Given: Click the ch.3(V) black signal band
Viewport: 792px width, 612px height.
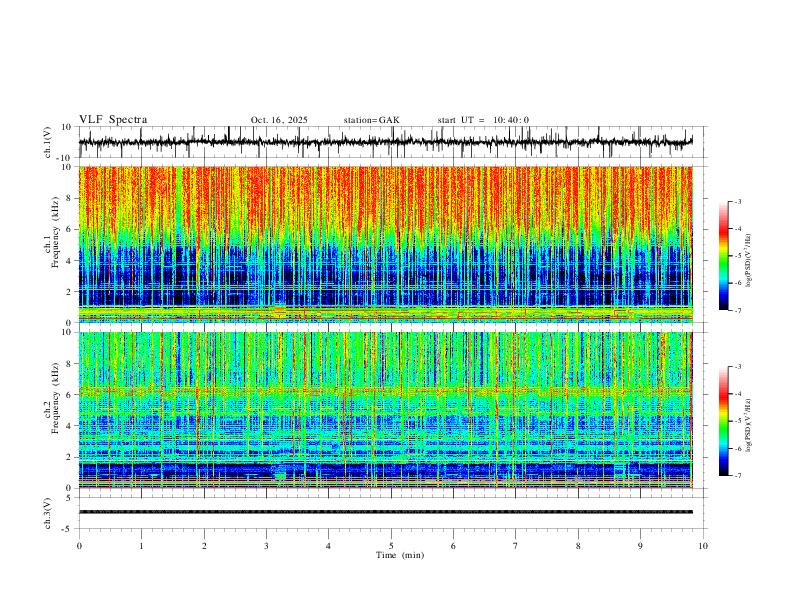Looking at the screenshot, I should (x=386, y=512).
